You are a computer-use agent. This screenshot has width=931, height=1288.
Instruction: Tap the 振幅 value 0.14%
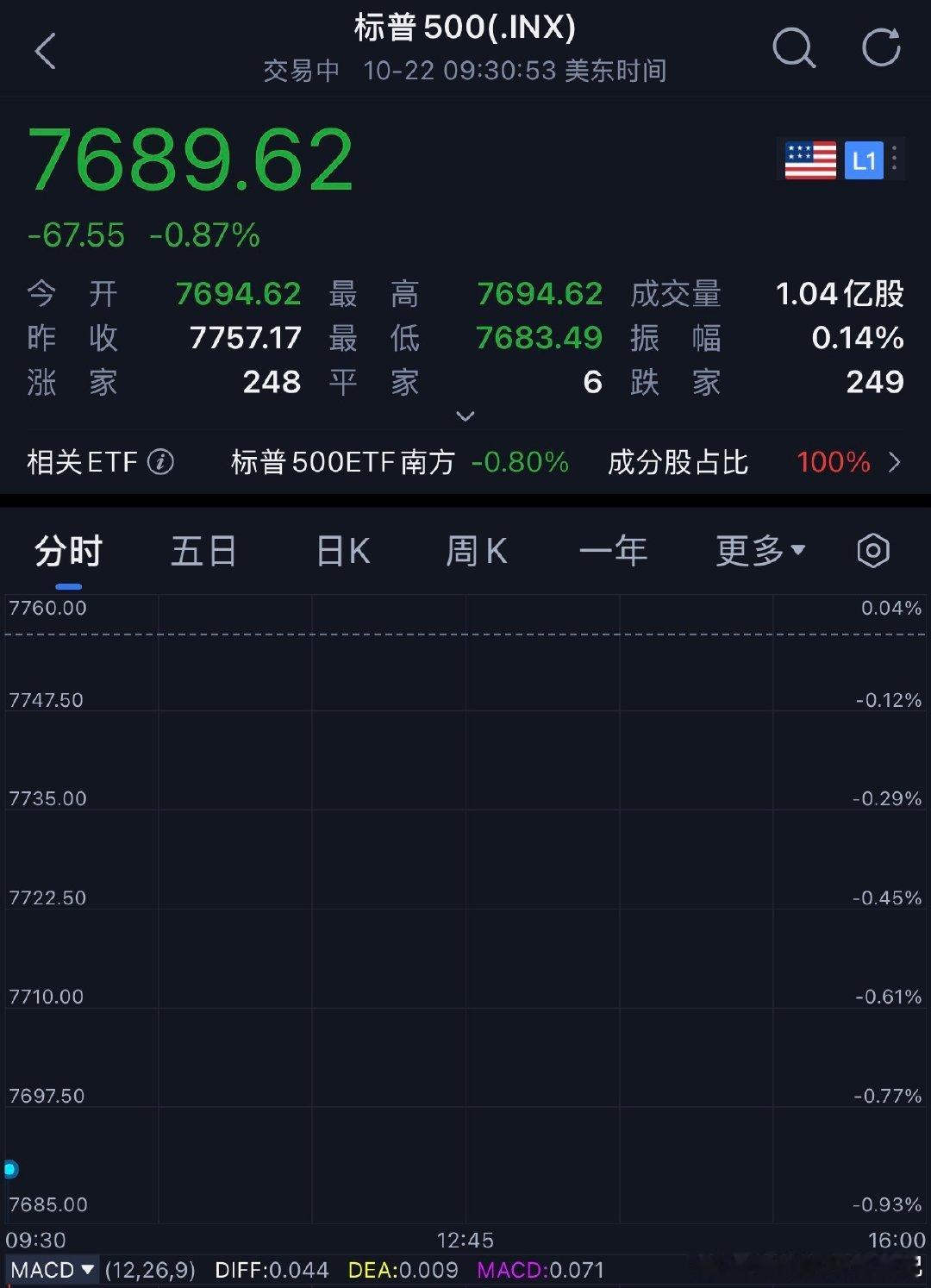857,338
